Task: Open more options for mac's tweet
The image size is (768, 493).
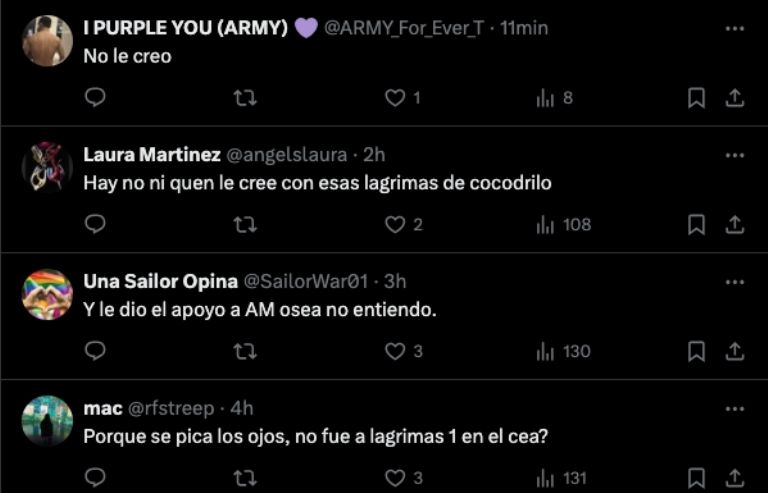Action: coord(735,409)
